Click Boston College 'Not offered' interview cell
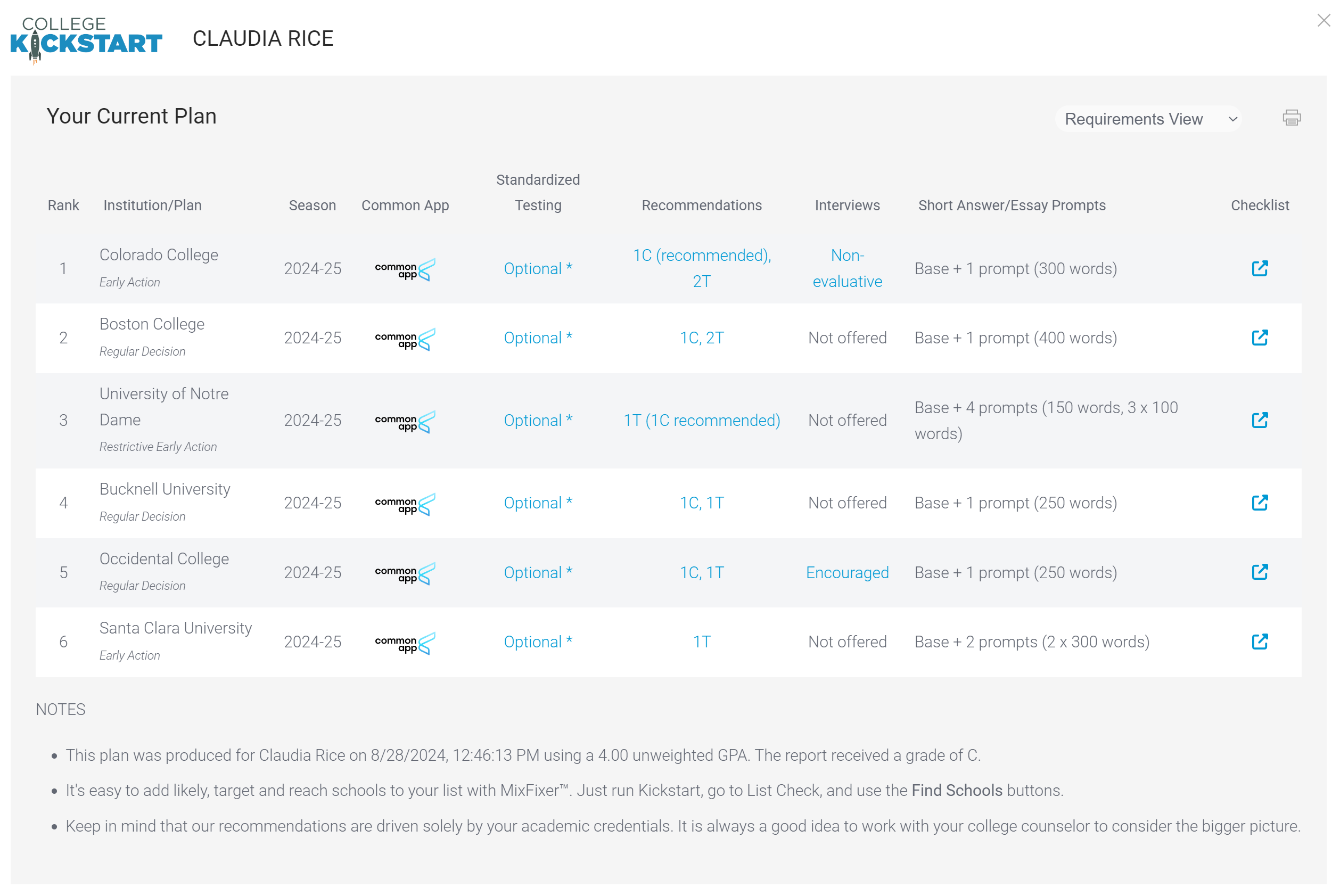This screenshot has width=1340, height=896. click(847, 338)
